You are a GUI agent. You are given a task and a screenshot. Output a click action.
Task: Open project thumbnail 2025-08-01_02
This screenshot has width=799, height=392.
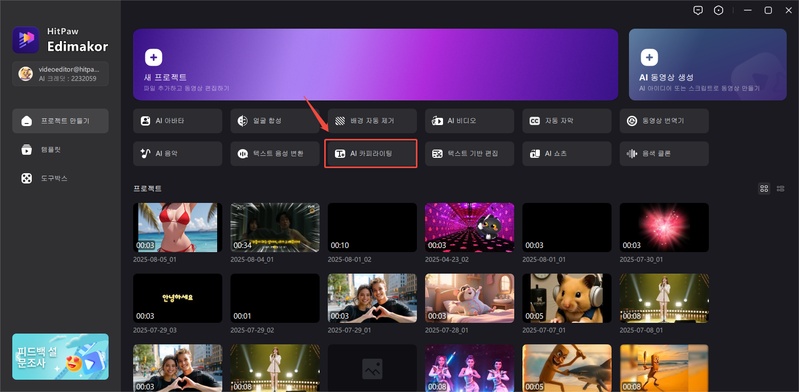click(x=372, y=227)
